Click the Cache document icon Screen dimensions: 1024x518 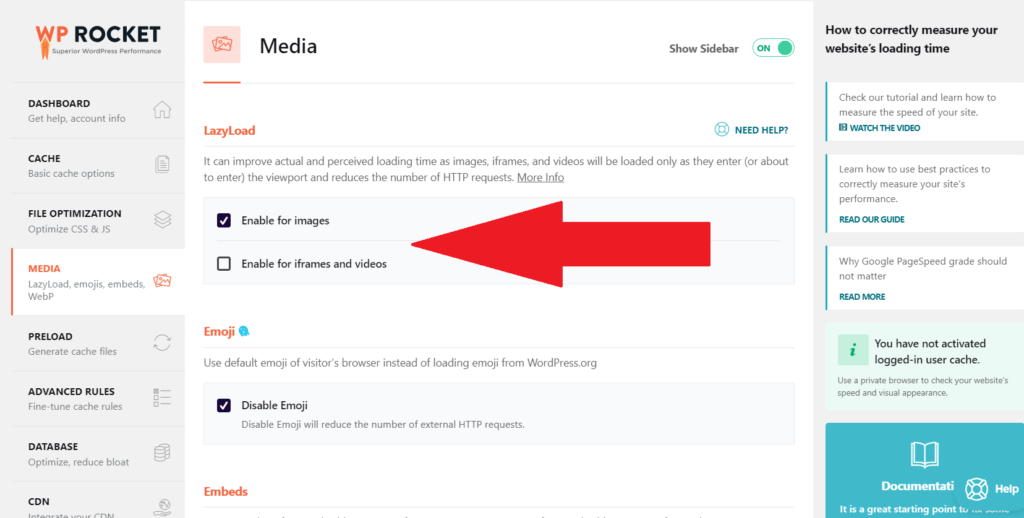pyautogui.click(x=162, y=165)
